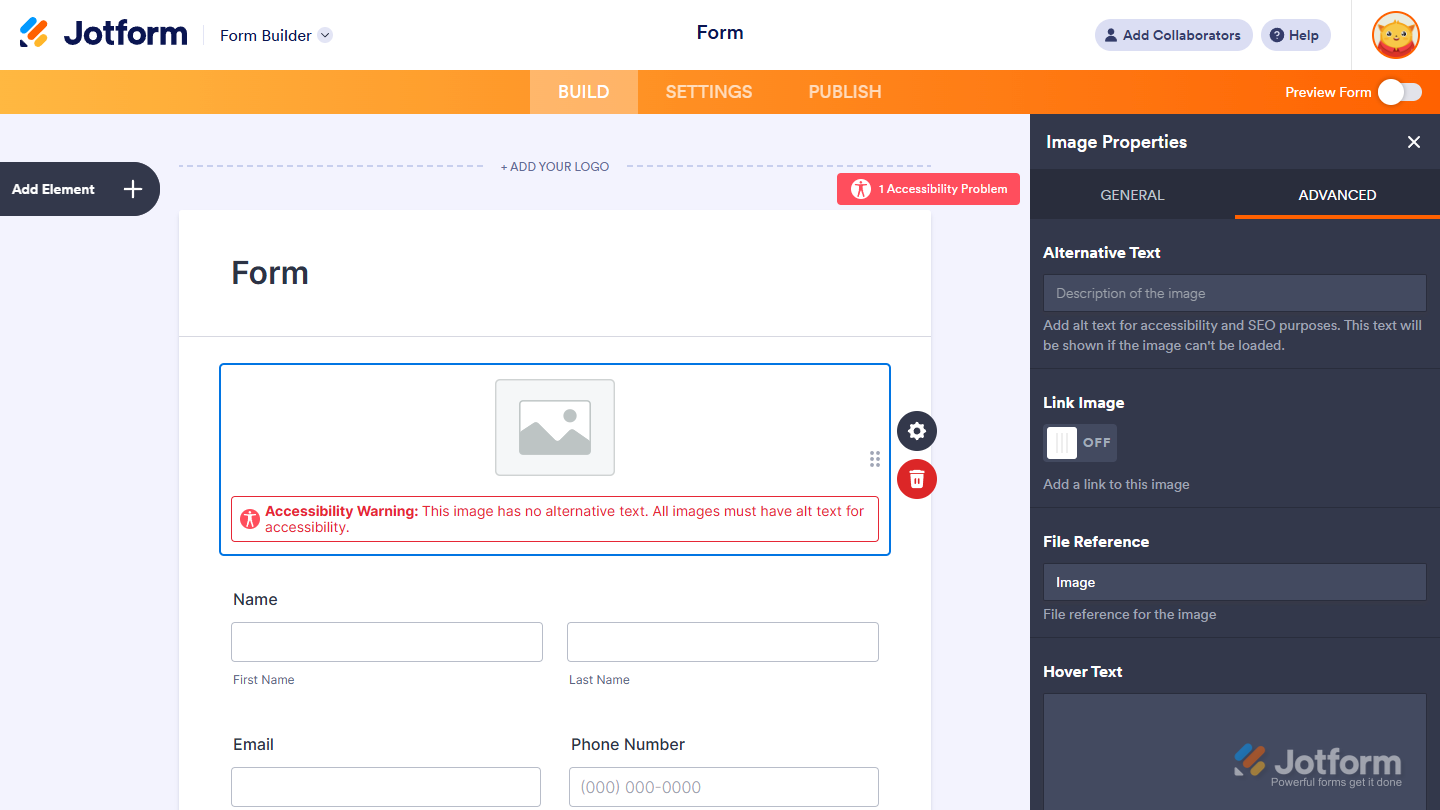Focus the File Reference input showing Image

click(1234, 581)
